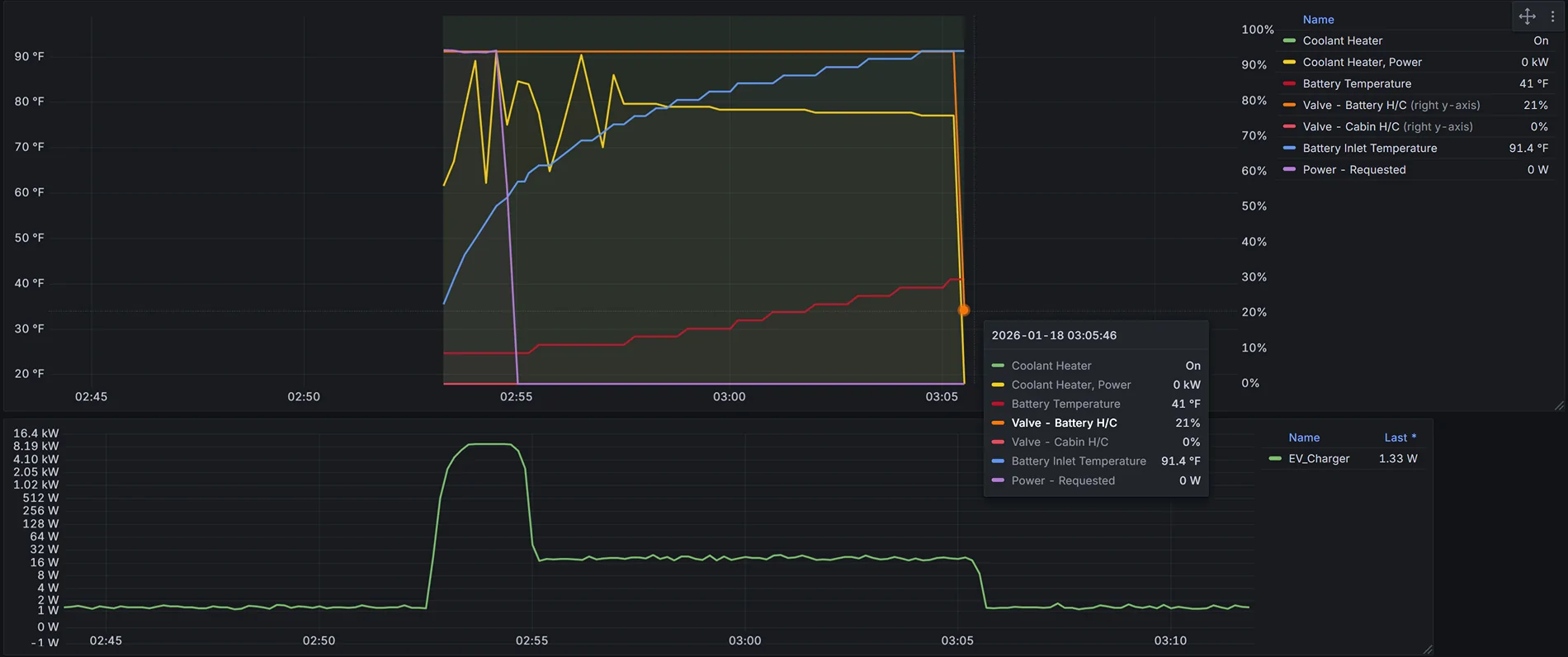Click orange swatch for Valve - Battery H/C legend
1568x657 pixels.
(x=1289, y=105)
